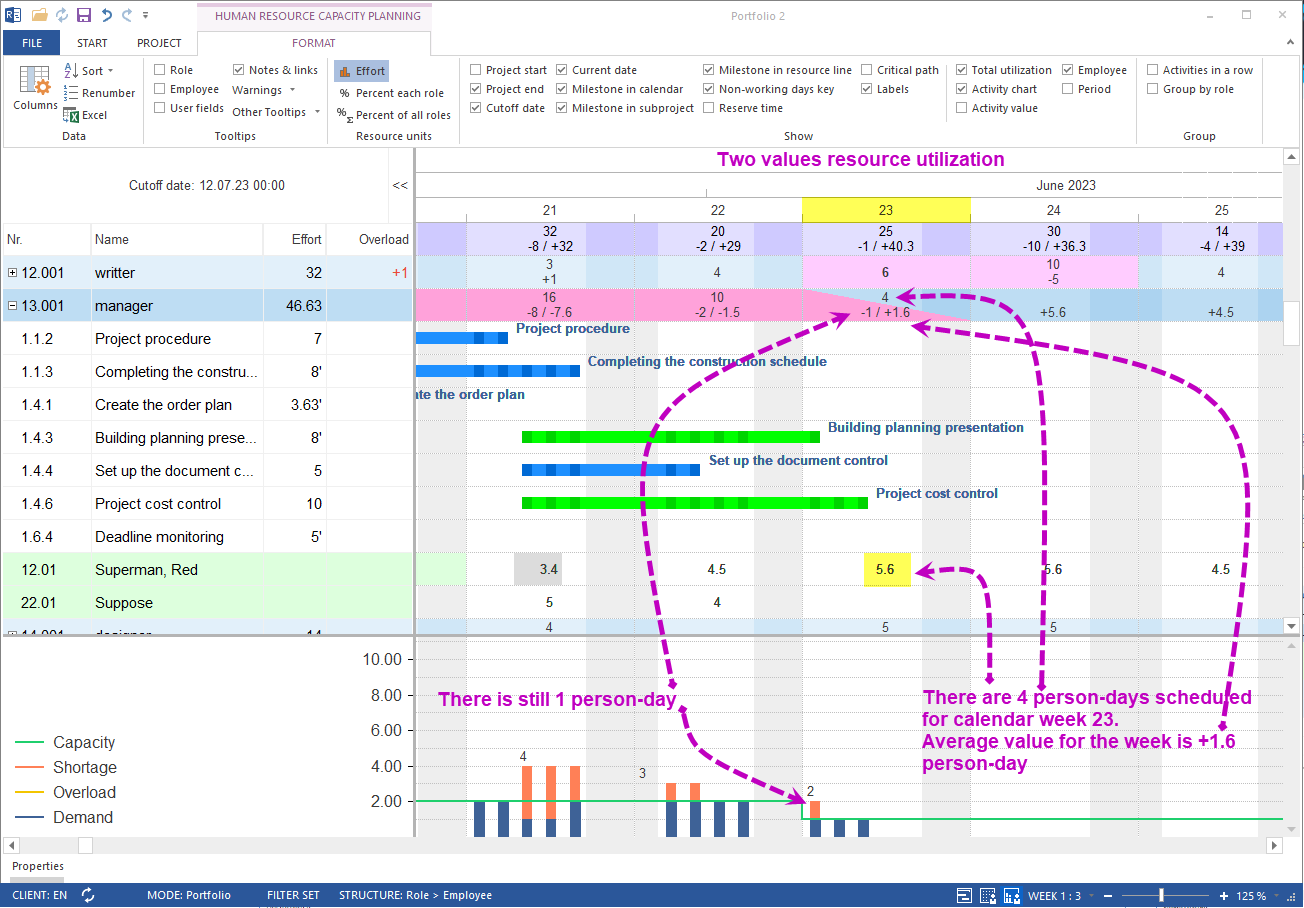Expand the writer row 12.001
The image size is (1304, 908).
coord(10,272)
